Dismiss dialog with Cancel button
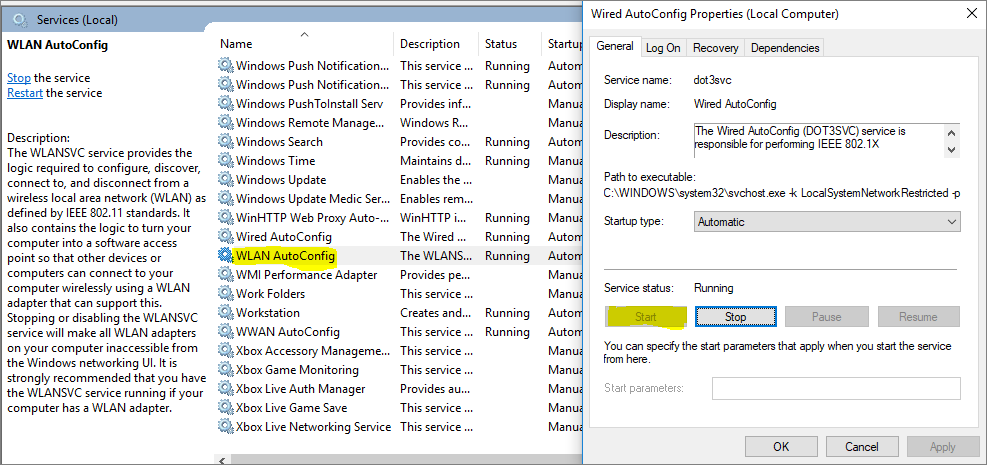 click(x=862, y=447)
